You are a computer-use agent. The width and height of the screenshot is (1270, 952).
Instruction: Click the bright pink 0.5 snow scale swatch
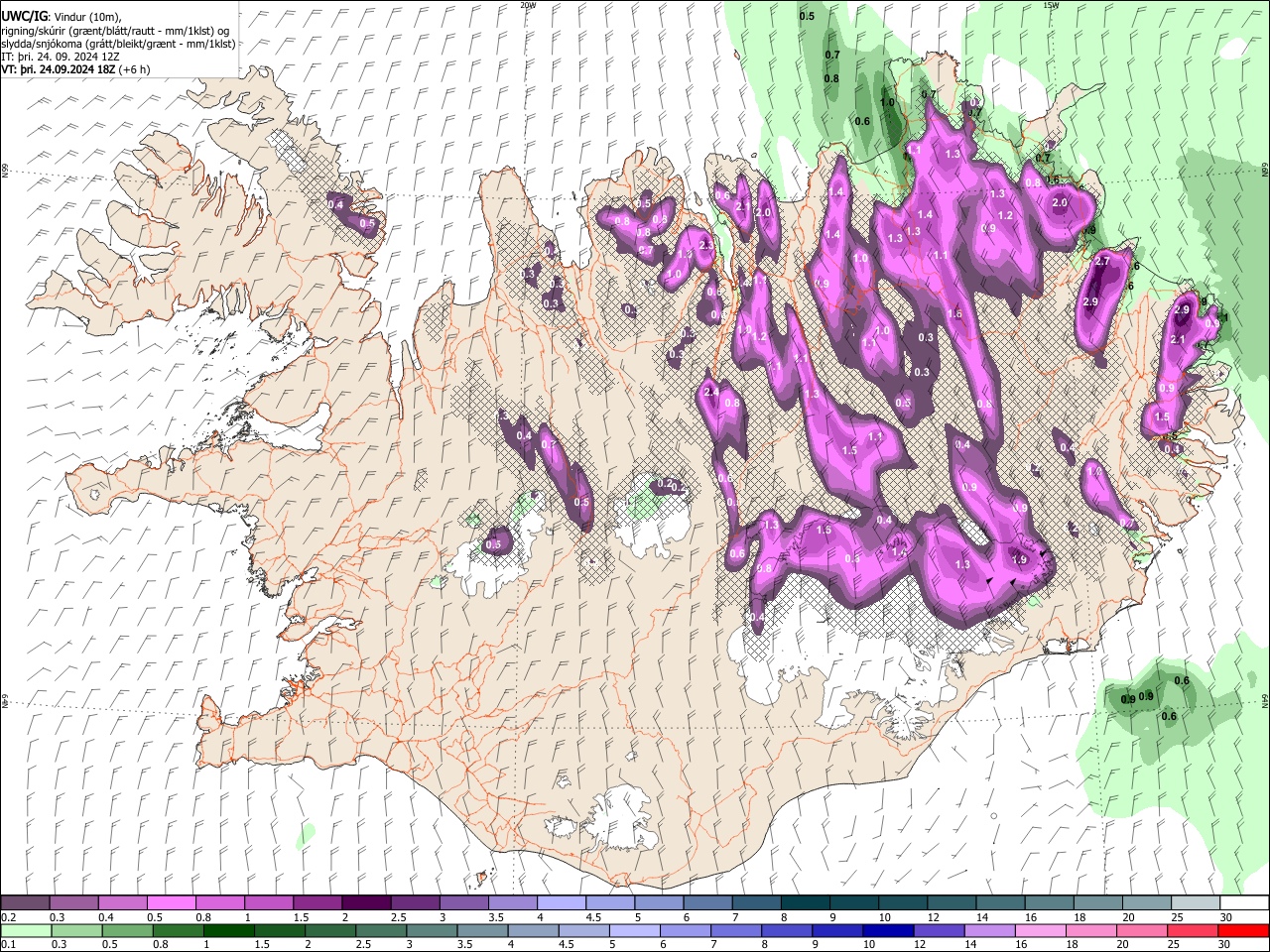[x=172, y=902]
